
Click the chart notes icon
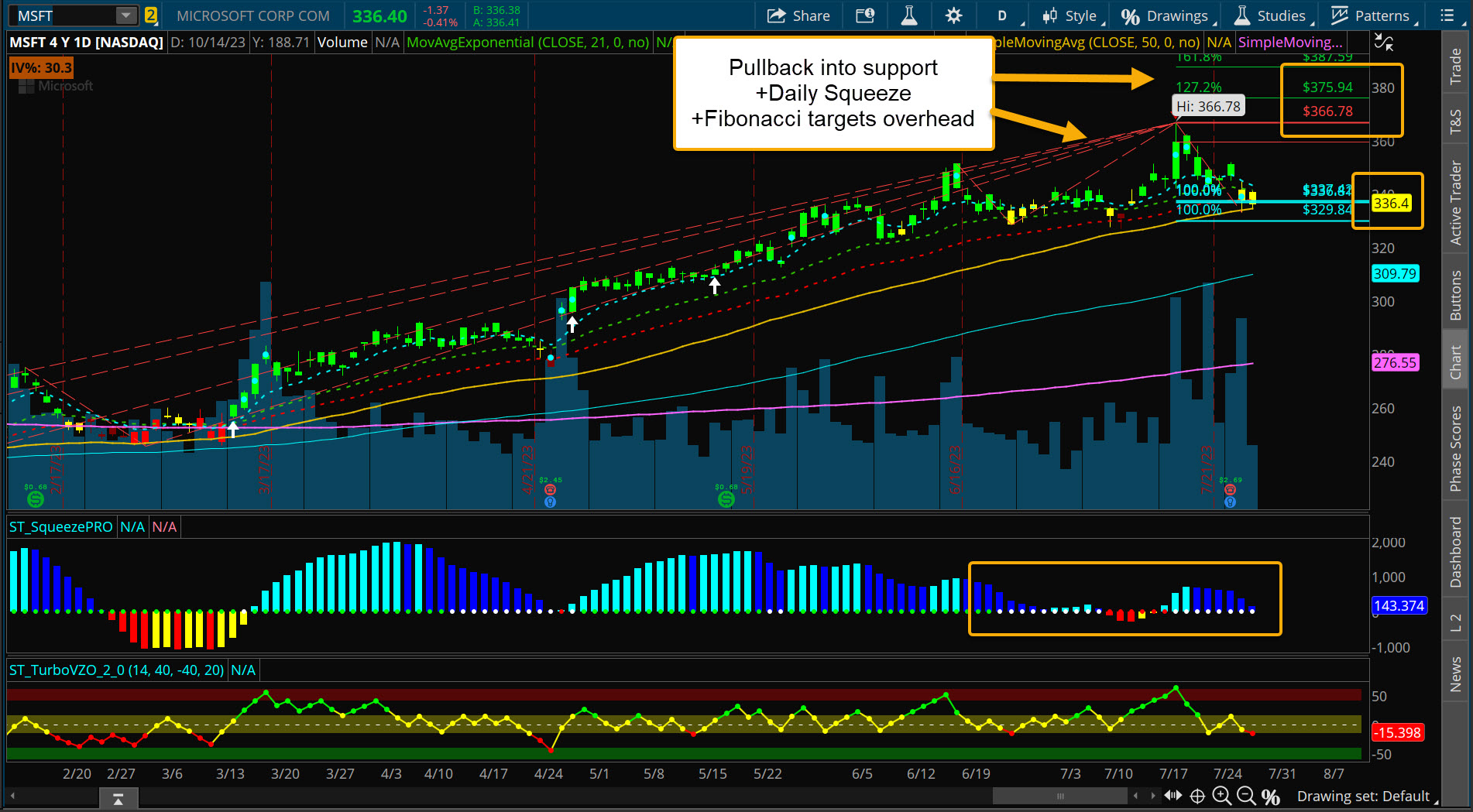(864, 15)
